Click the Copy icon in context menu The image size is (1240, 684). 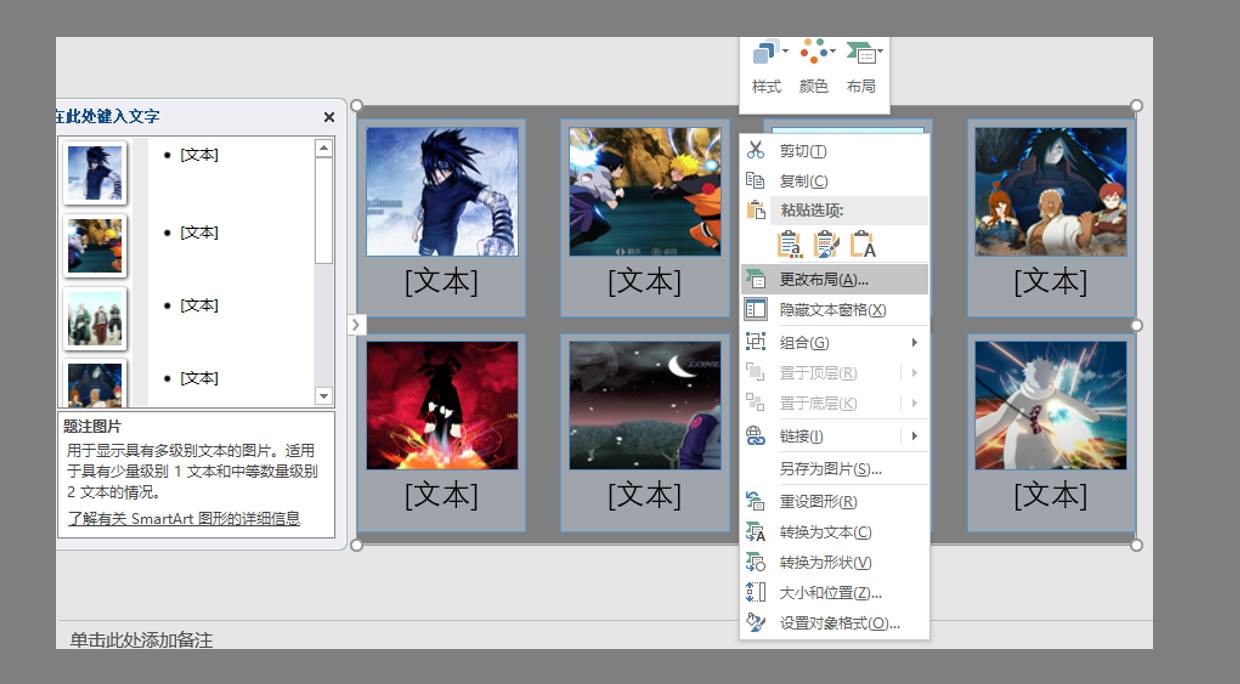(756, 181)
